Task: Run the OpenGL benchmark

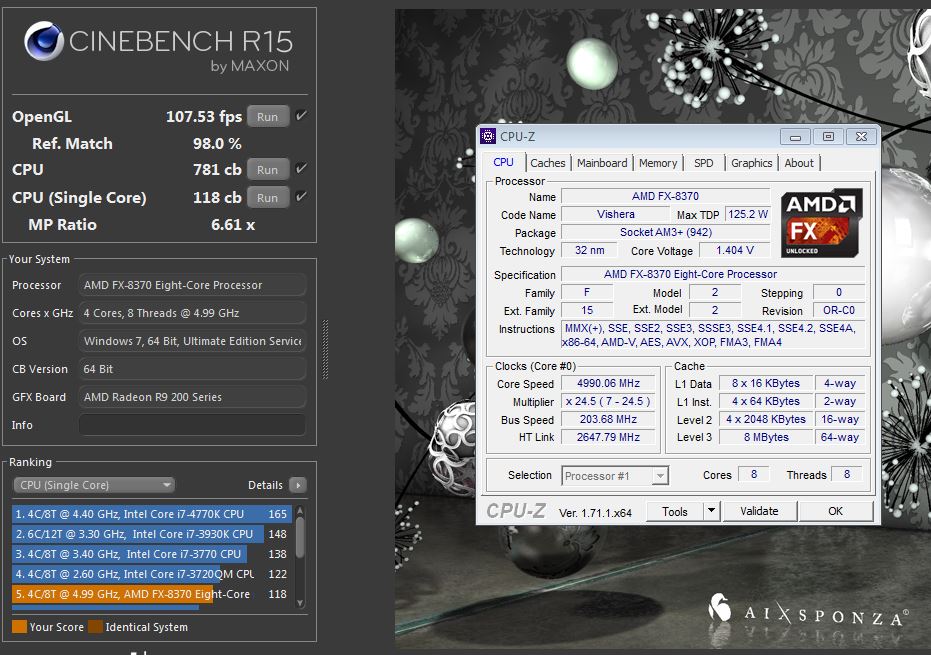Action: pos(268,117)
